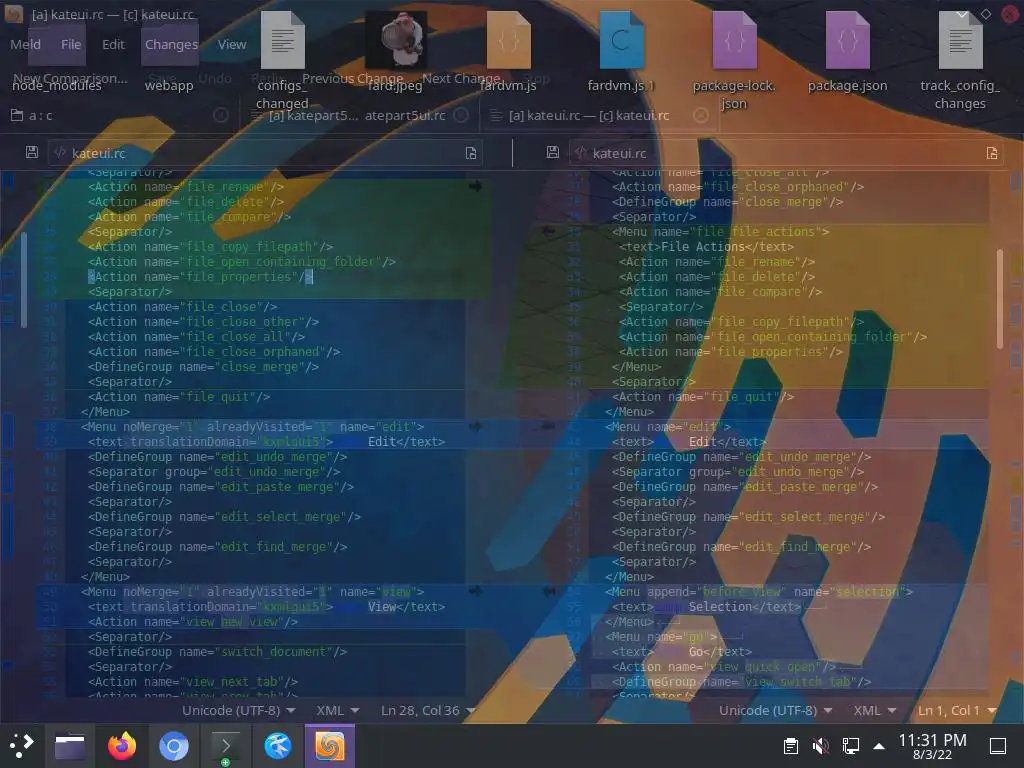
Task: Open the View menu
Action: (x=232, y=44)
